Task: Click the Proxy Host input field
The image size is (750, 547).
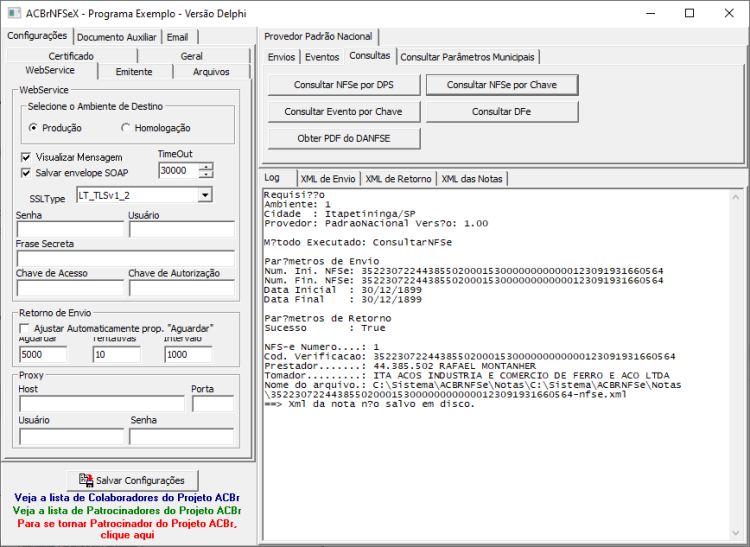Action: [x=102, y=404]
